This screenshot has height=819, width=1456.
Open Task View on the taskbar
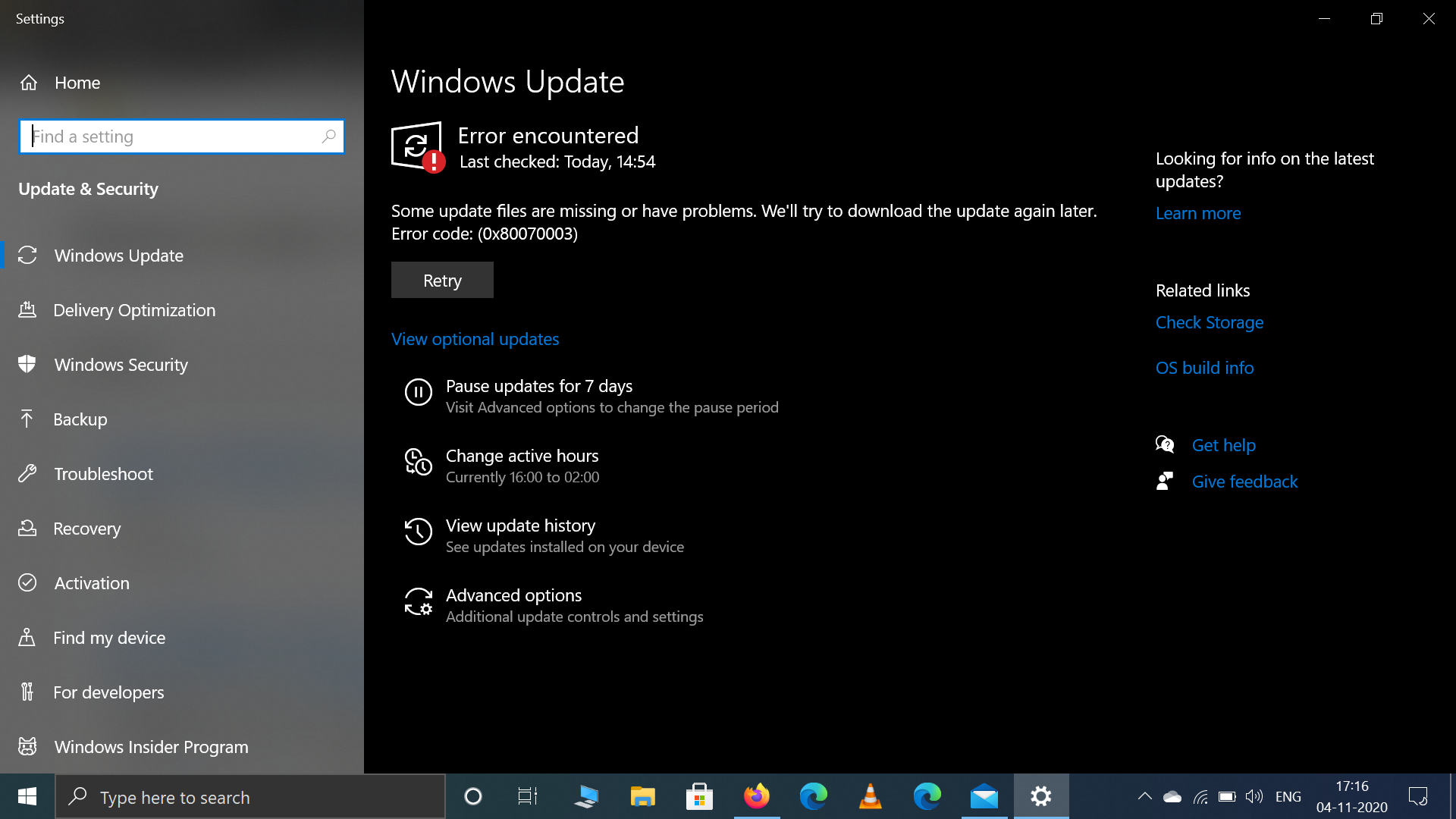pyautogui.click(x=528, y=796)
